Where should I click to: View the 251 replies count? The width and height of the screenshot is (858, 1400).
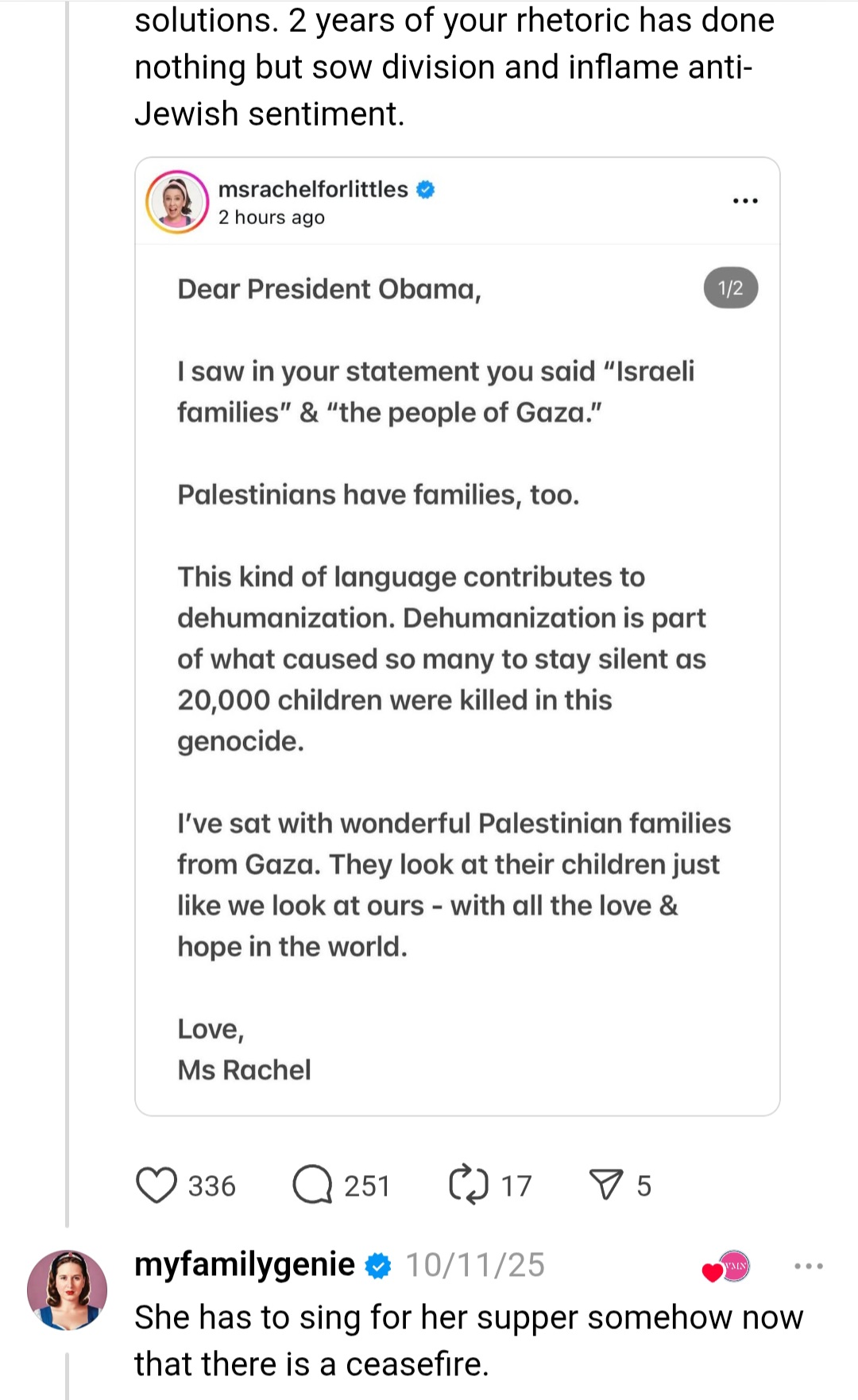click(367, 1185)
